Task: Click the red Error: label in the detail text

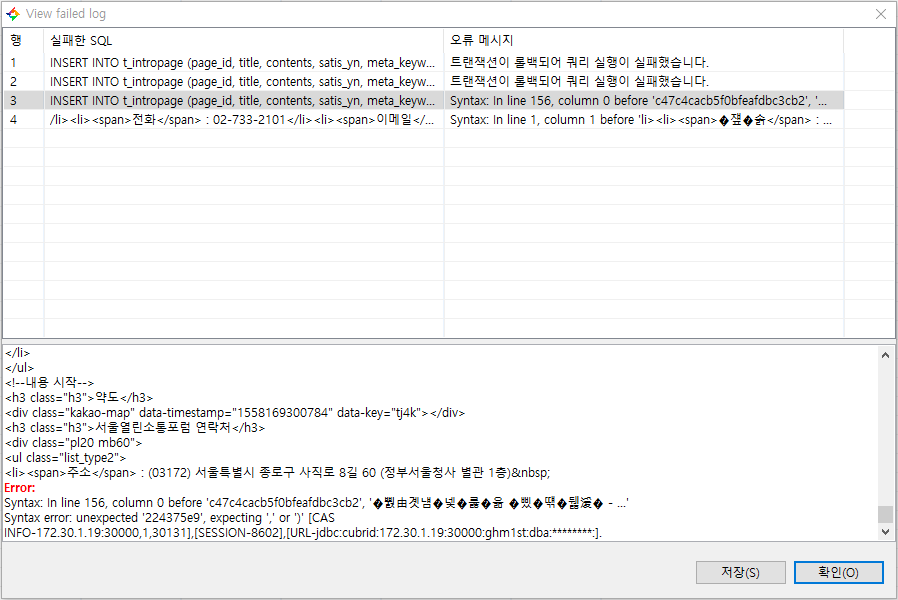Action: click(x=21, y=487)
